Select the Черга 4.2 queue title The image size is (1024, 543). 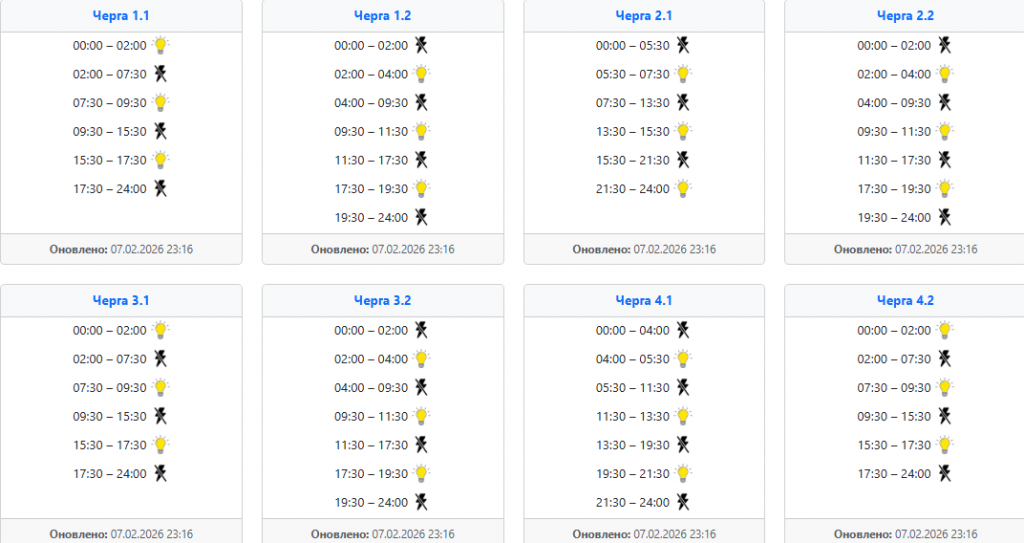point(905,300)
